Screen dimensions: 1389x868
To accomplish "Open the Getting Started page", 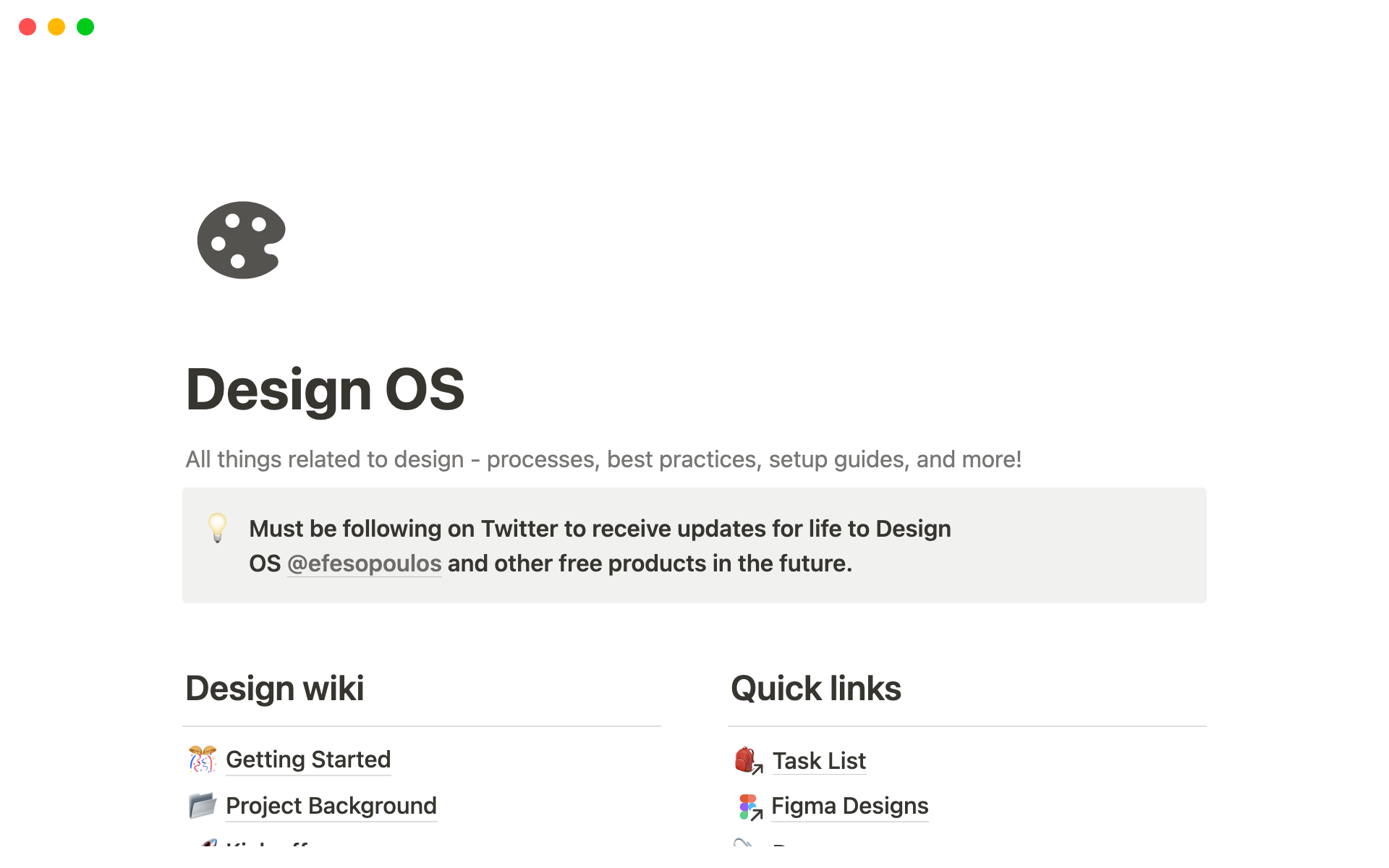I will click(x=308, y=759).
